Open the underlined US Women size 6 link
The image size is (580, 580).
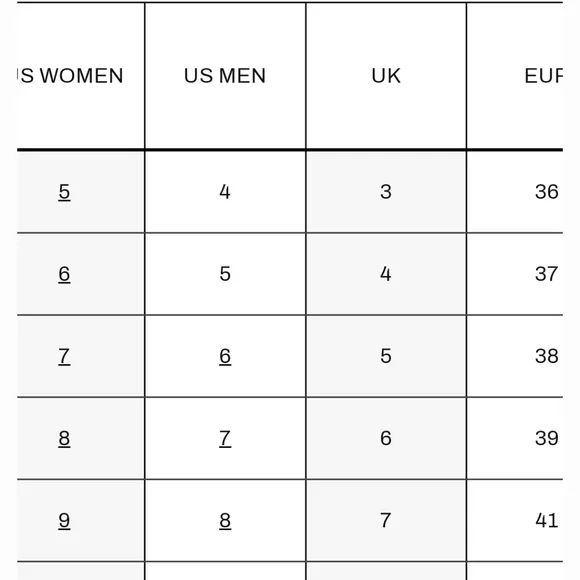64,274
